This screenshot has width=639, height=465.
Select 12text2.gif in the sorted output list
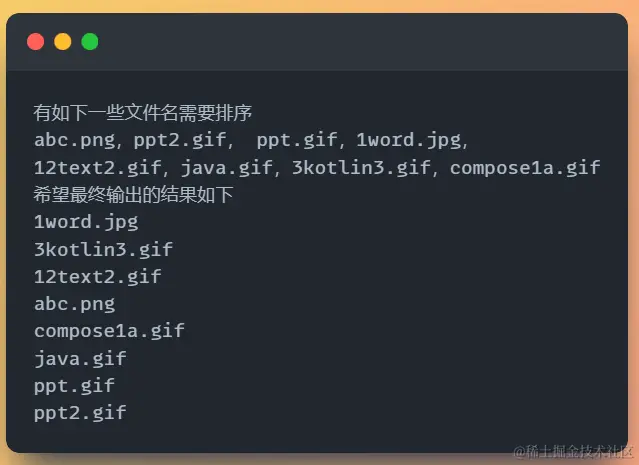(98, 276)
